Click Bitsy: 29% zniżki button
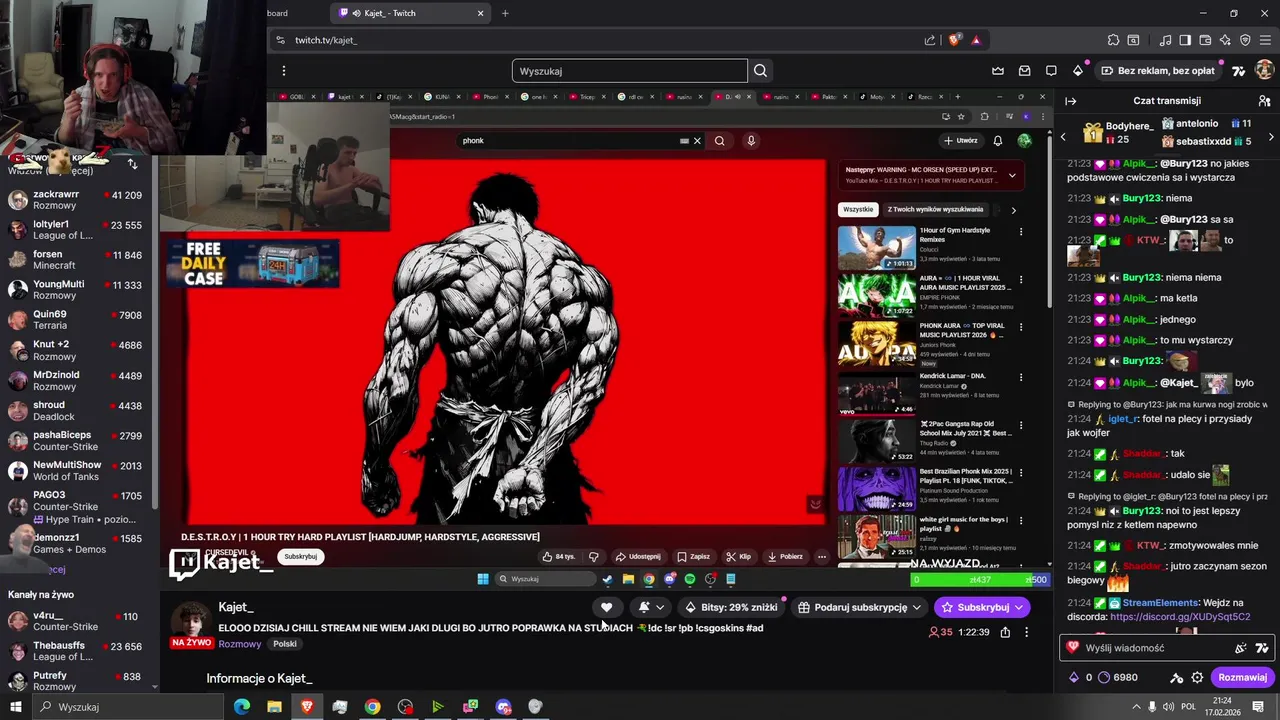The width and height of the screenshot is (1280, 720). coord(730,607)
